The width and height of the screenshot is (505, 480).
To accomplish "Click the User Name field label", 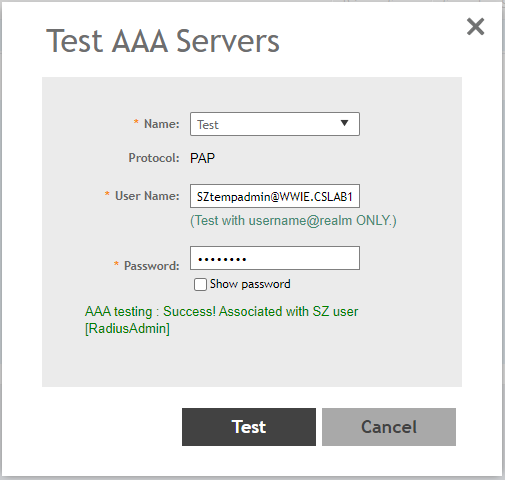I will [147, 196].
